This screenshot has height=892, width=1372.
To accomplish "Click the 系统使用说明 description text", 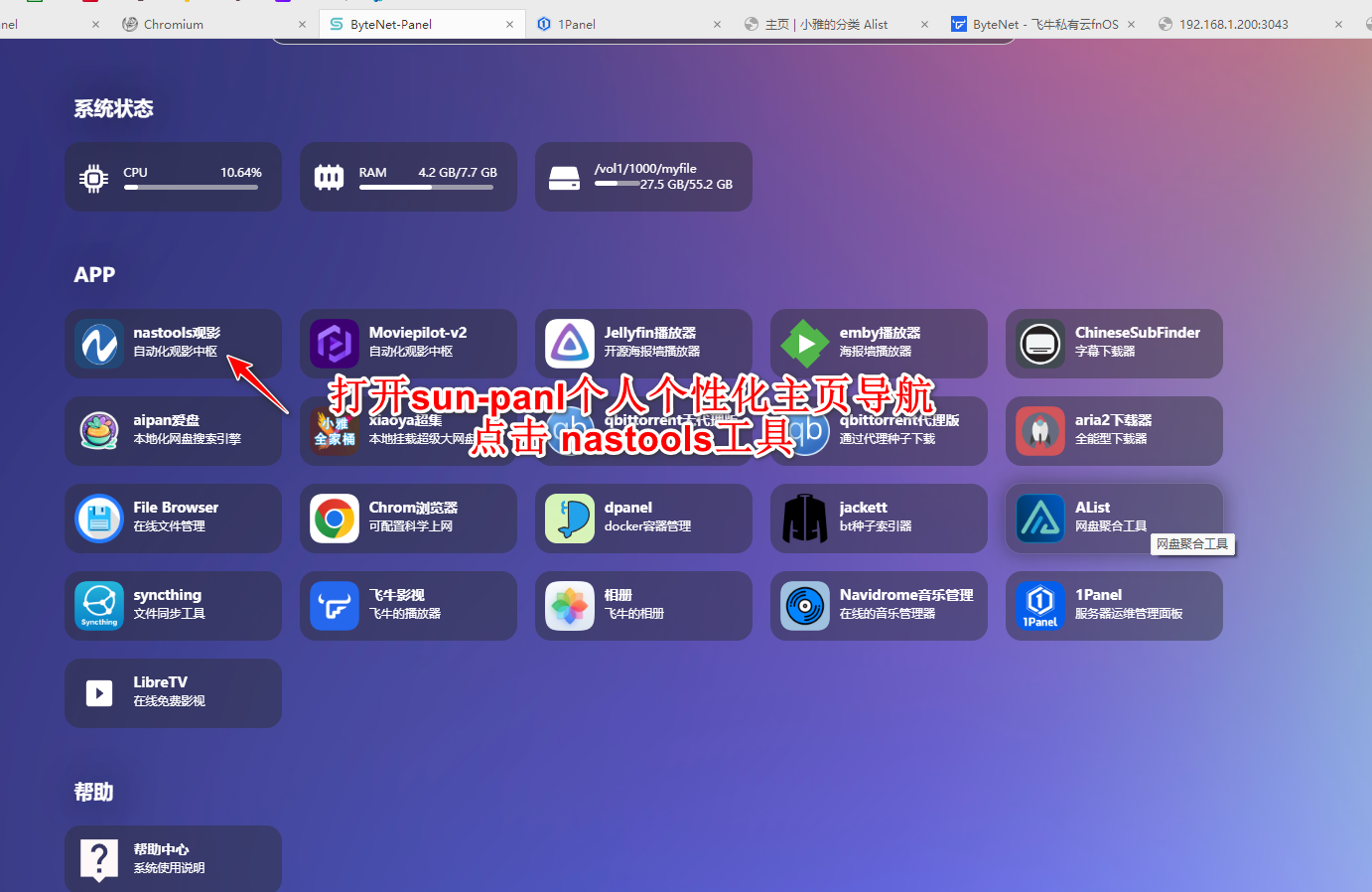I will [170, 868].
